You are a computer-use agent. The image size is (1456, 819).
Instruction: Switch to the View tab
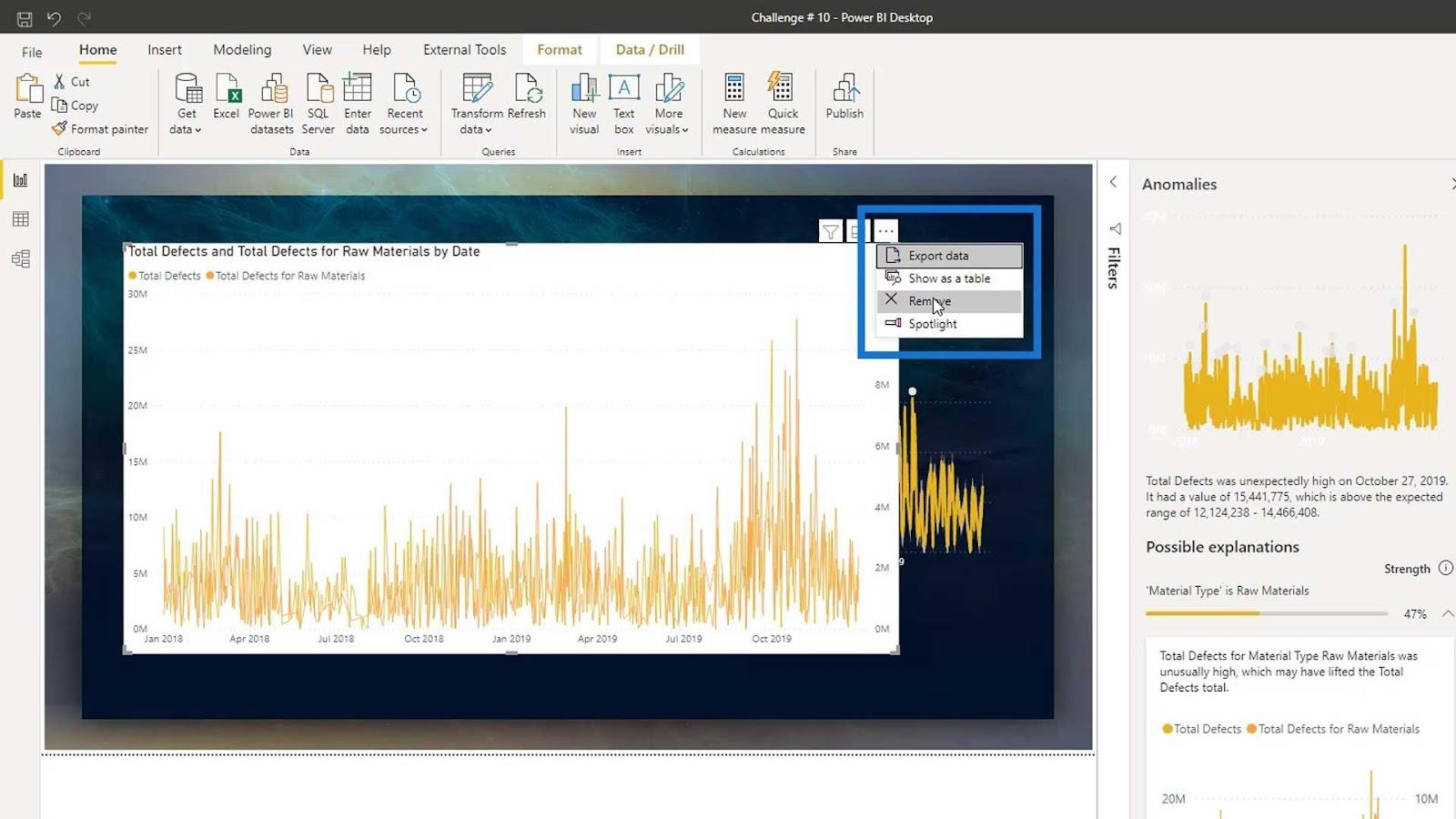click(318, 50)
